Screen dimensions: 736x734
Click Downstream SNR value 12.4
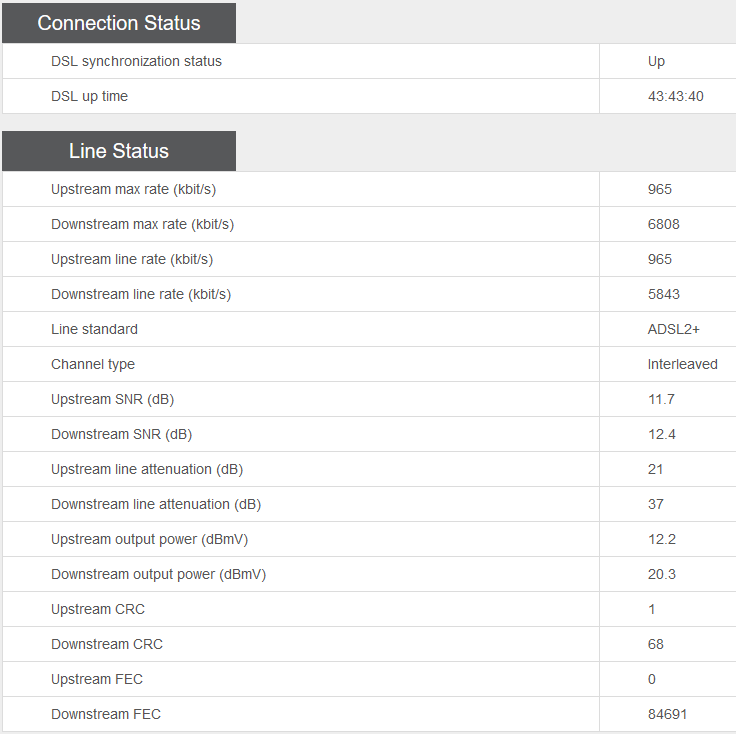661,434
